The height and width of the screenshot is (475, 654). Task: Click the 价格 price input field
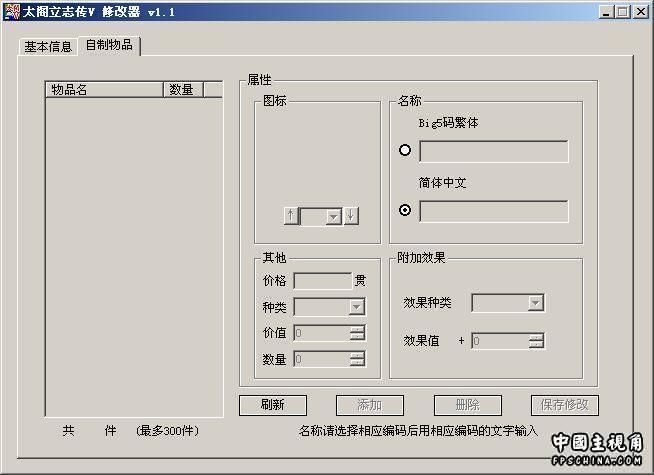click(323, 281)
